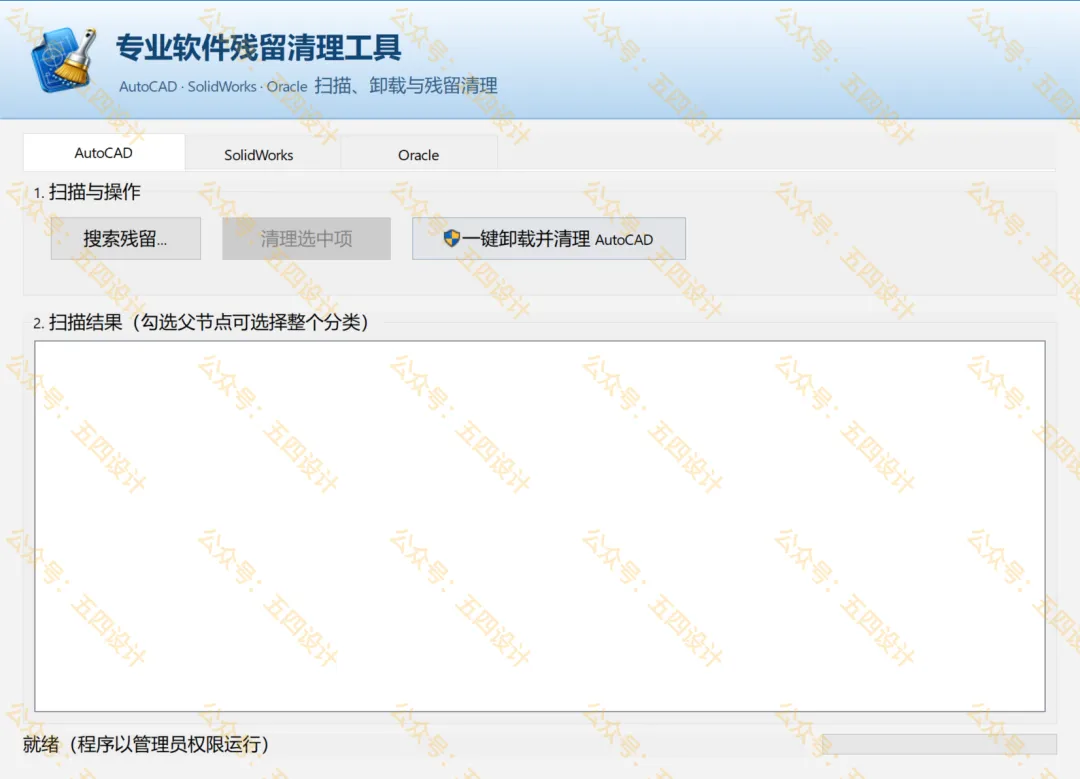Click the 2. 扫描结果 section label
Screen dimensions: 1080x779
[x=201, y=322]
